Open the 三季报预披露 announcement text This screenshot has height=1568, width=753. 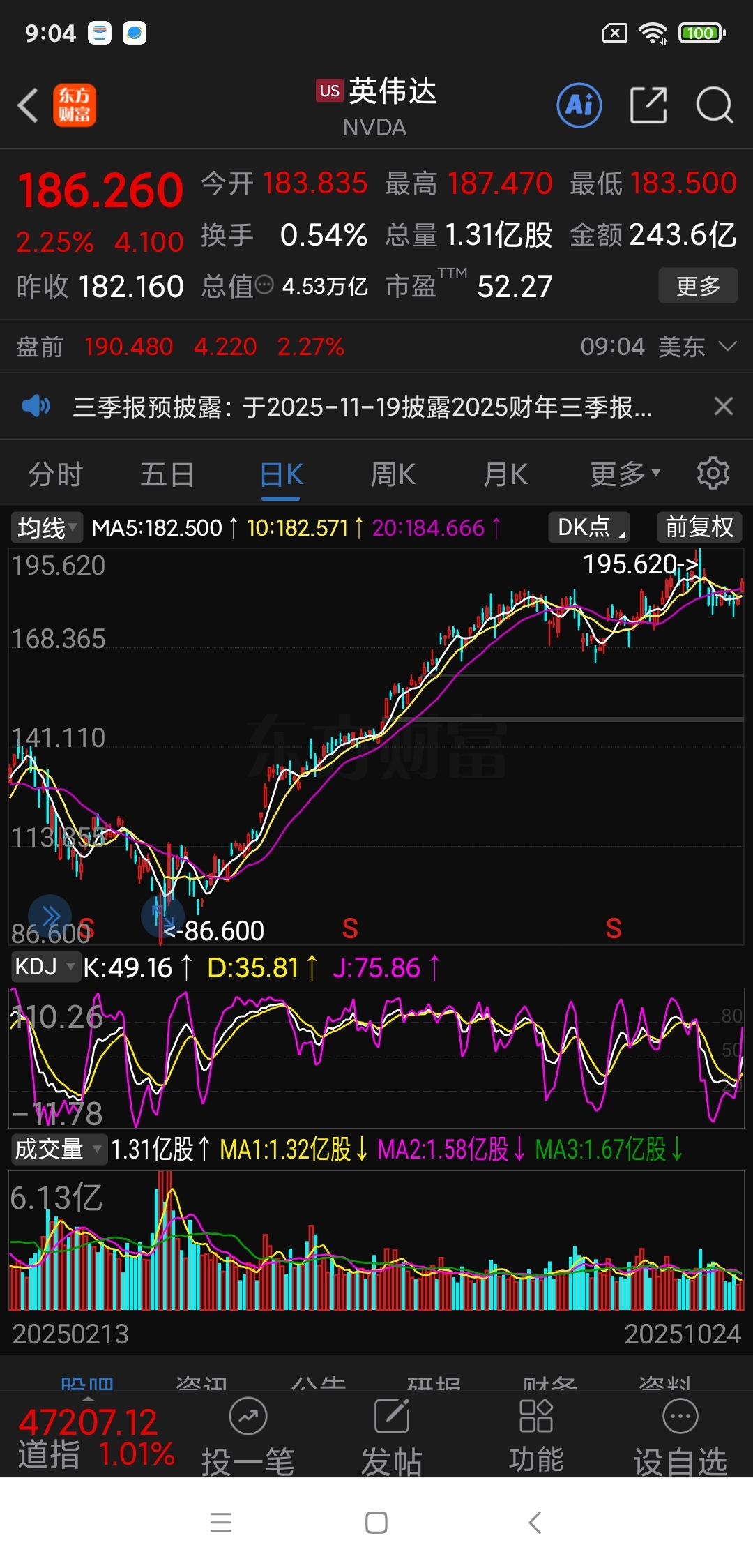pyautogui.click(x=363, y=407)
